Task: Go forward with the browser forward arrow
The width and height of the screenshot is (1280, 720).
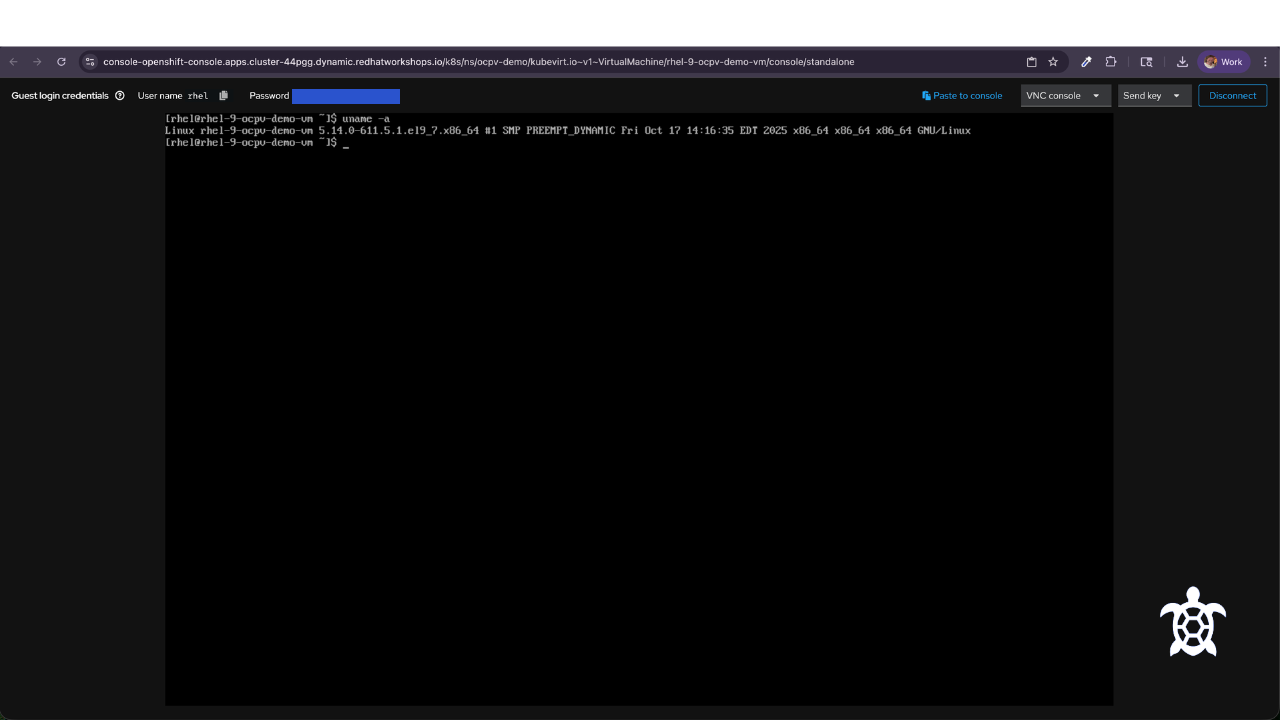Action: (x=37, y=62)
